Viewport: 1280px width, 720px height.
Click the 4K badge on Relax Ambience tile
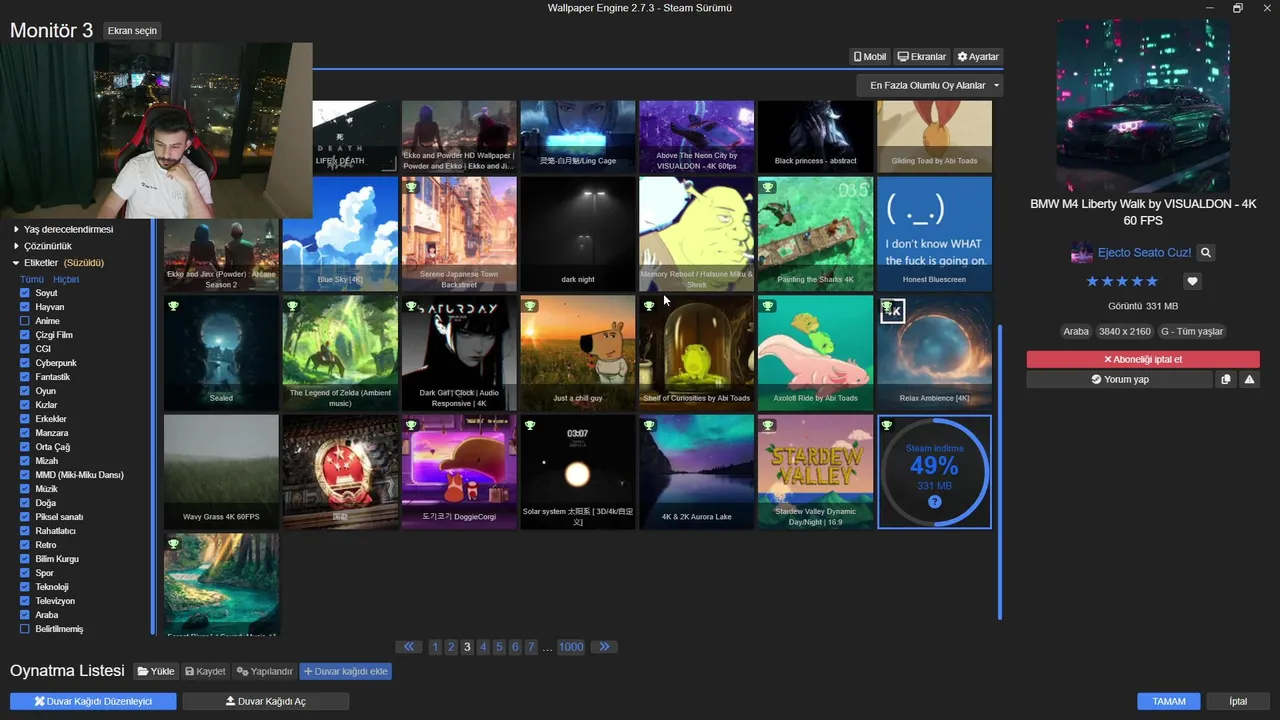tap(892, 311)
